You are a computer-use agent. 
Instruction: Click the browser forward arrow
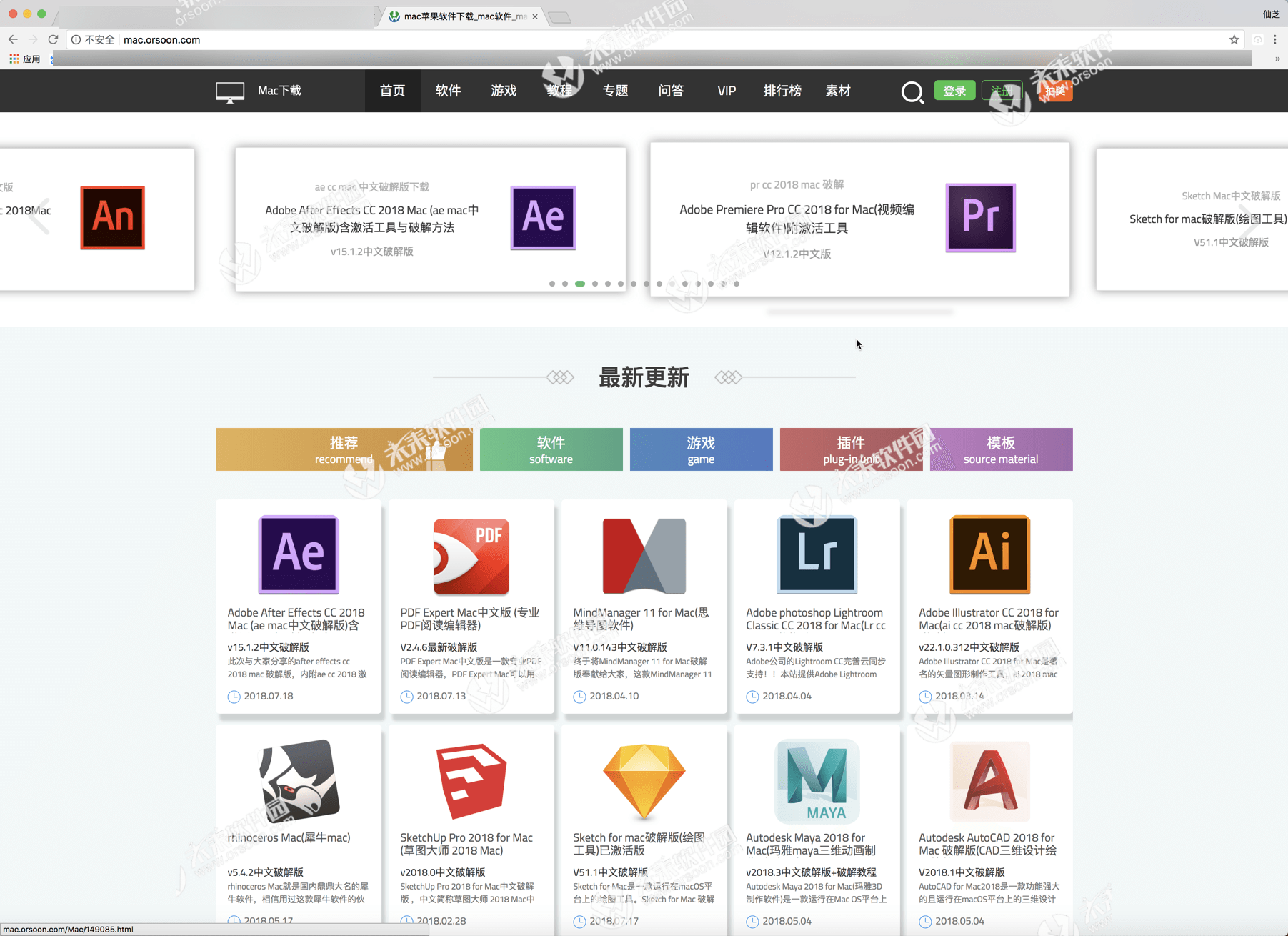coord(33,40)
